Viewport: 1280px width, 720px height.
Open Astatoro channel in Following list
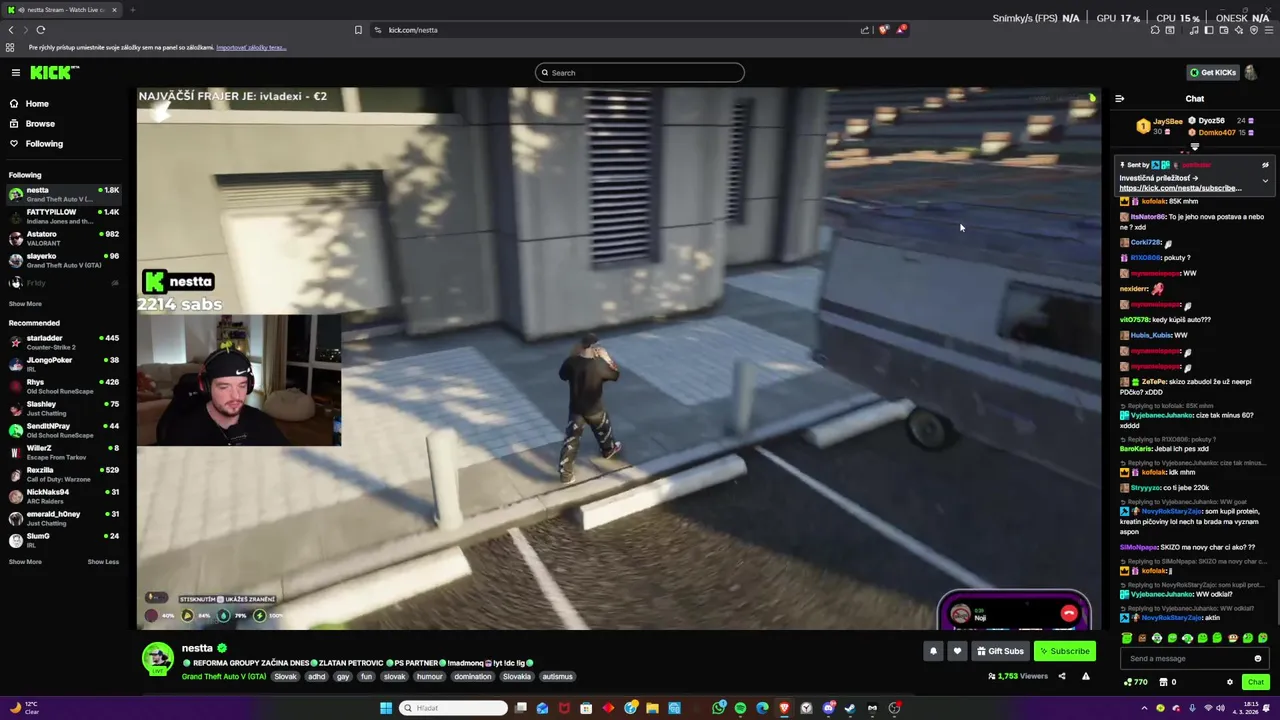coord(64,238)
